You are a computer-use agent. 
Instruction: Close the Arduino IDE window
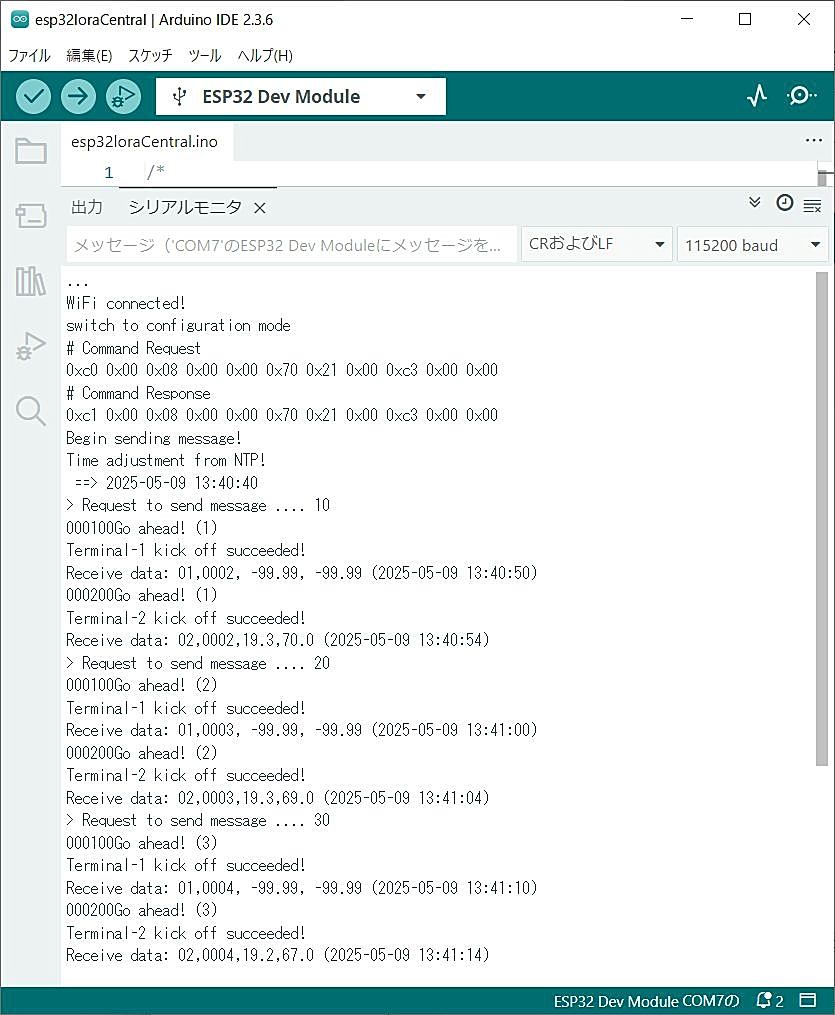(x=803, y=19)
